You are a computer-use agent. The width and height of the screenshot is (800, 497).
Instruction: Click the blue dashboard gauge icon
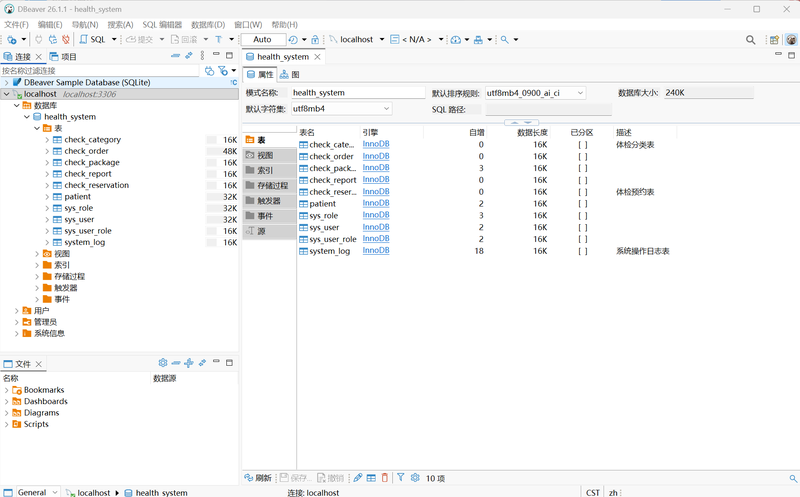coord(456,39)
